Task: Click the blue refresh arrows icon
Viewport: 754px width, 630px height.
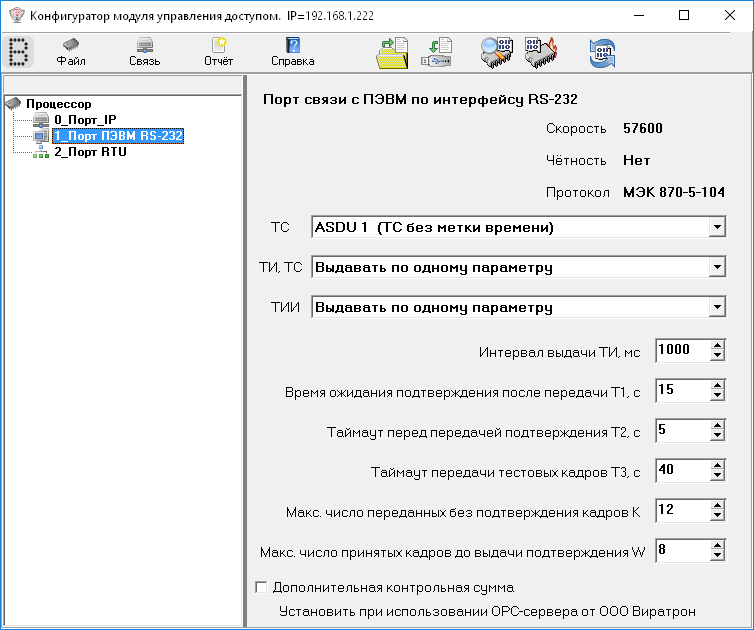Action: [602, 52]
